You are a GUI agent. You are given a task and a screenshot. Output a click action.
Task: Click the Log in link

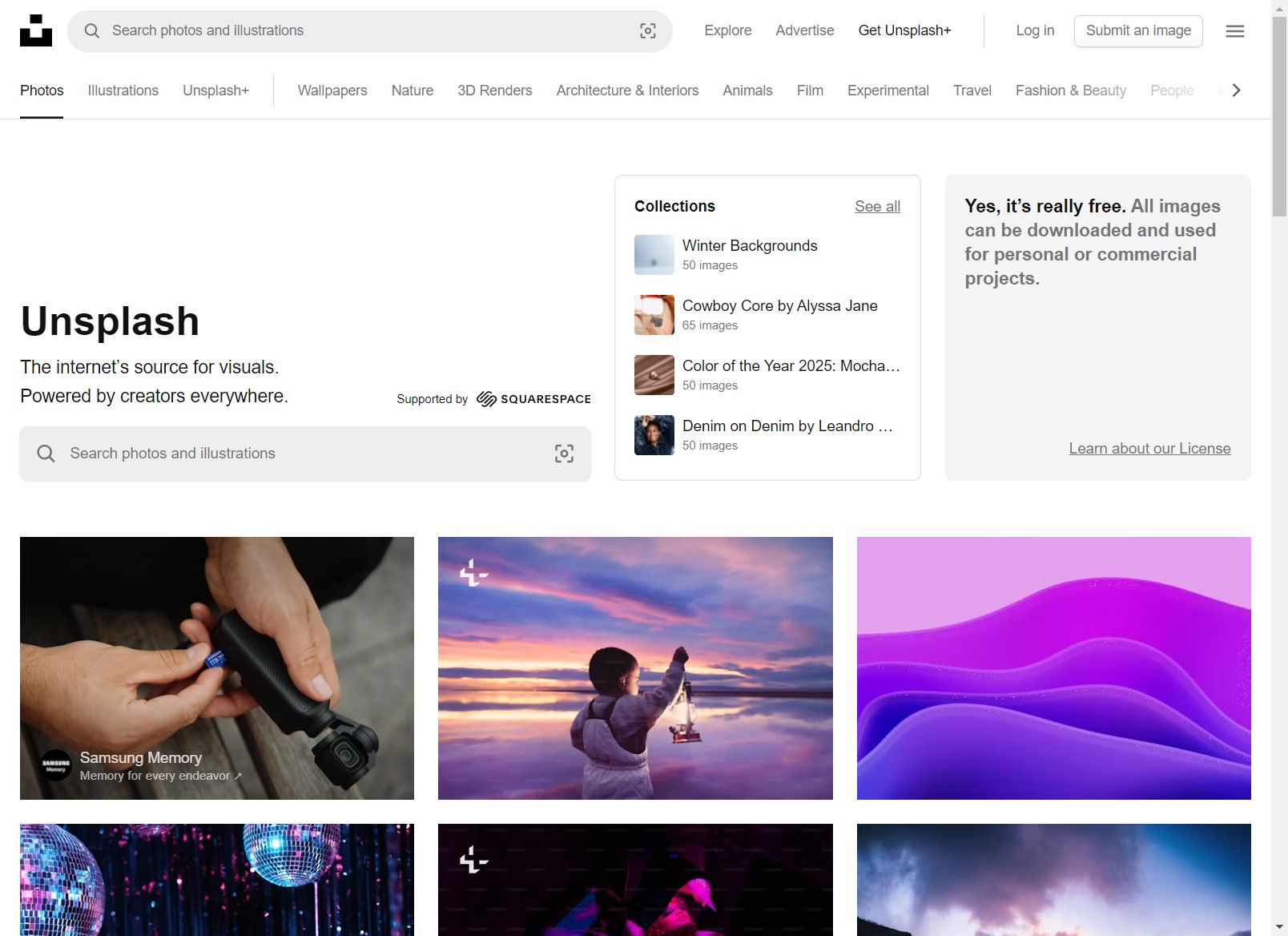coord(1035,30)
